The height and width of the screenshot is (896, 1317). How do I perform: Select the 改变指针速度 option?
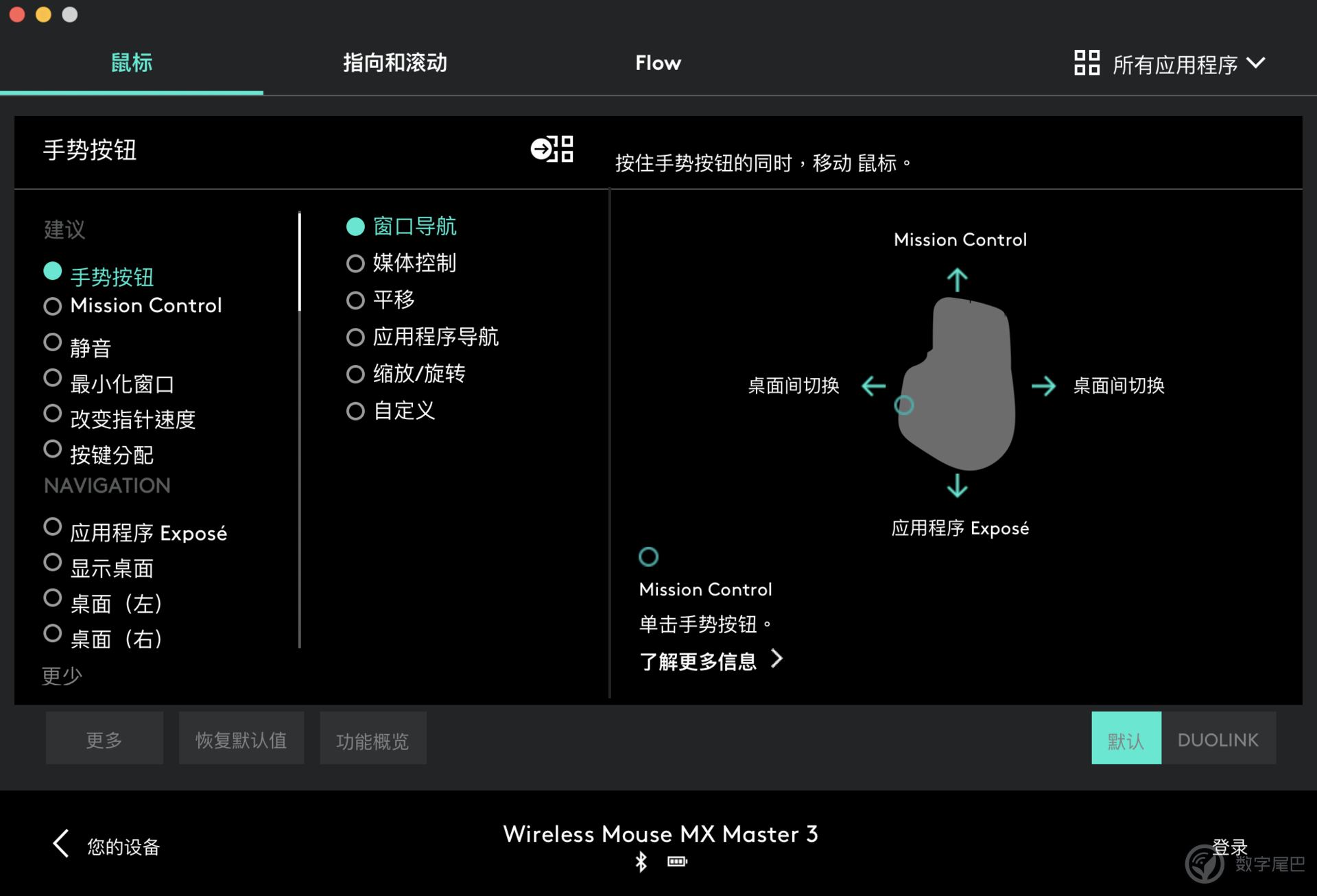coord(120,417)
